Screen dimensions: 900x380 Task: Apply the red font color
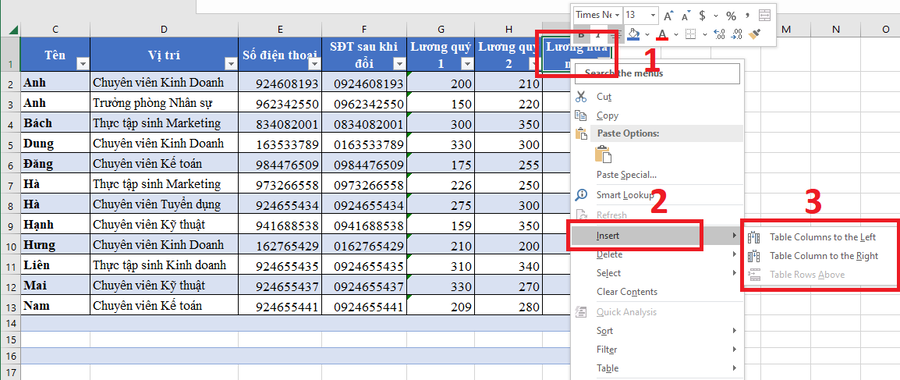point(662,34)
